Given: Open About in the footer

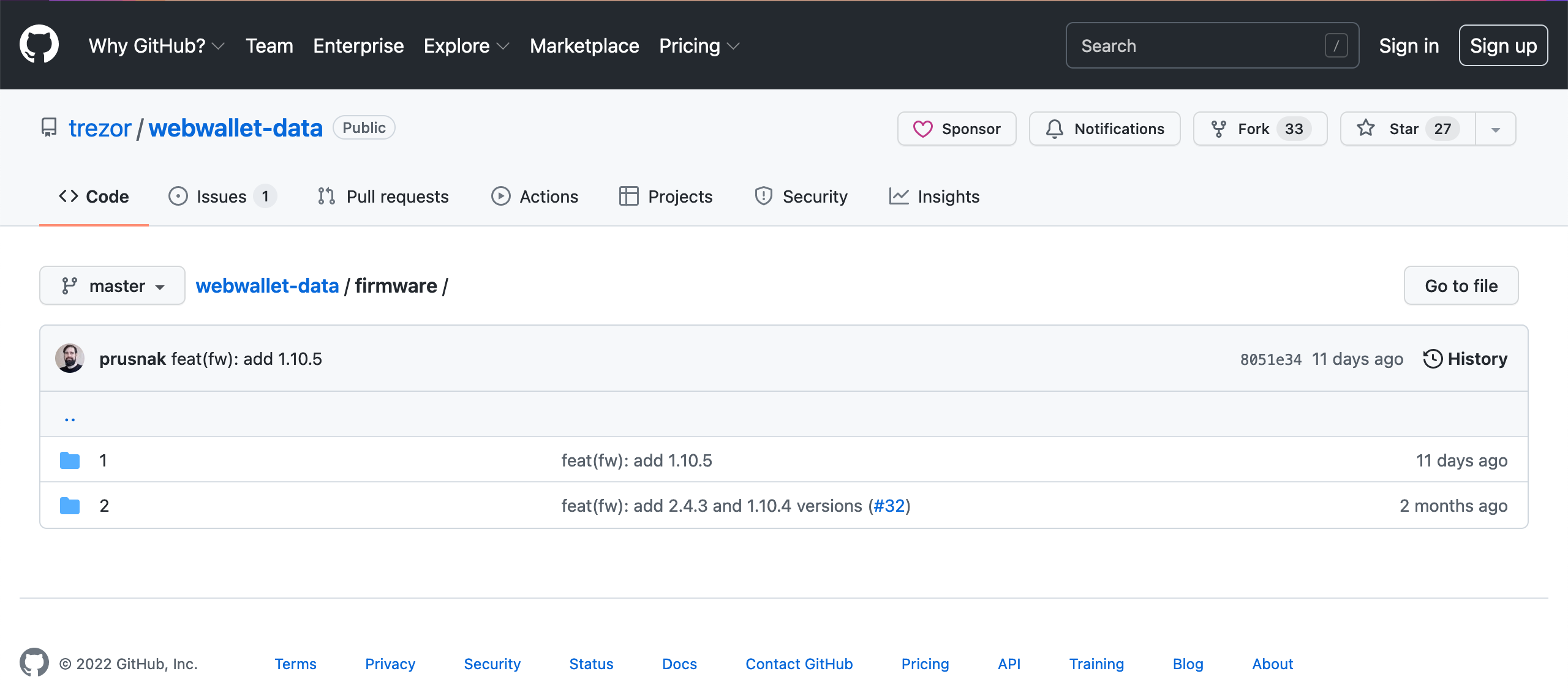Looking at the screenshot, I should (x=1272, y=664).
